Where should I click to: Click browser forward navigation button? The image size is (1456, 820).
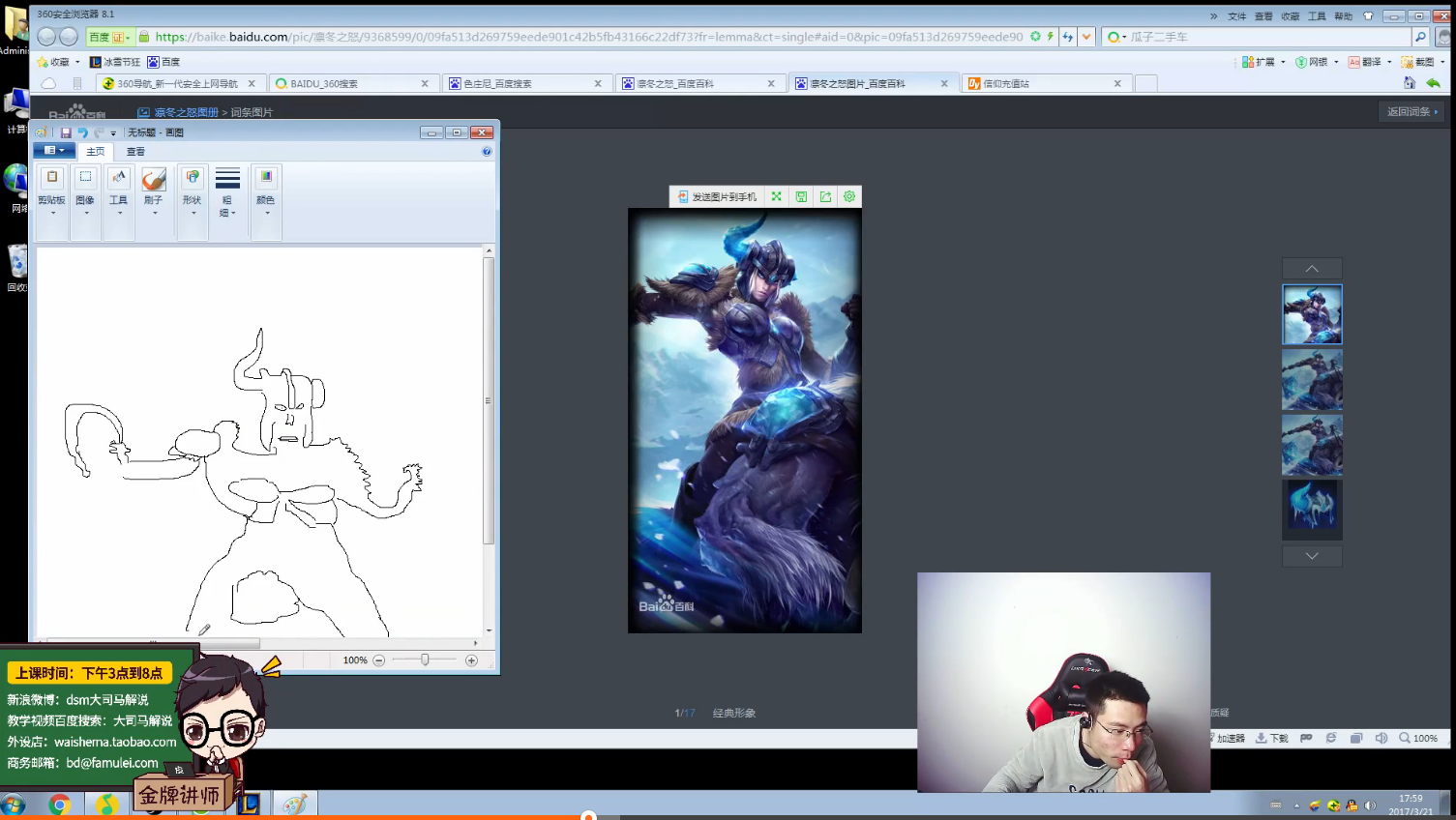click(x=69, y=37)
